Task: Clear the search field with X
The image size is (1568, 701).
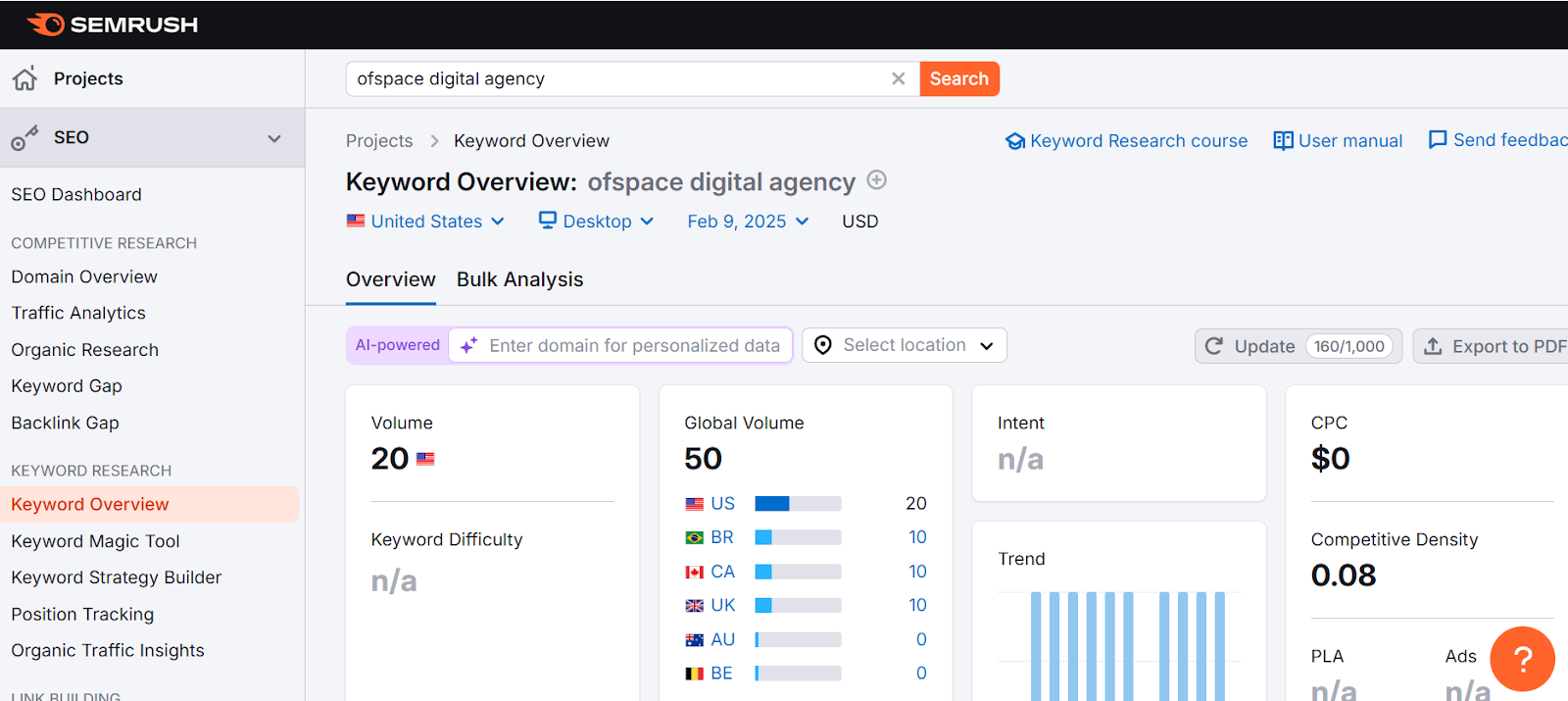Action: pyautogui.click(x=898, y=78)
